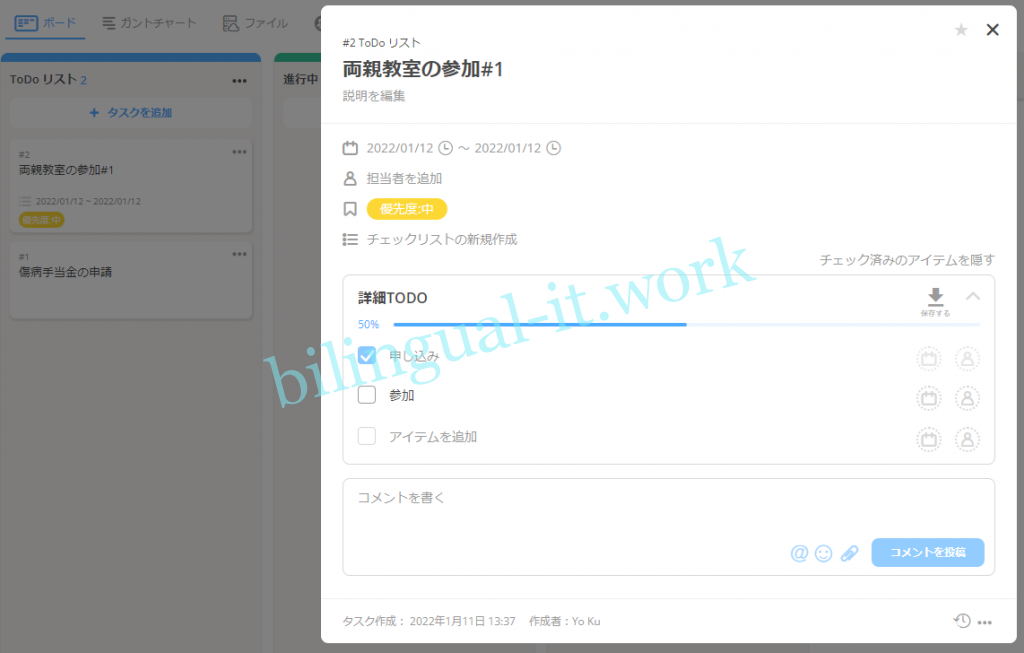Viewport: 1024px width, 653px height.
Task: Check the 参加 checklist item
Action: click(x=367, y=395)
